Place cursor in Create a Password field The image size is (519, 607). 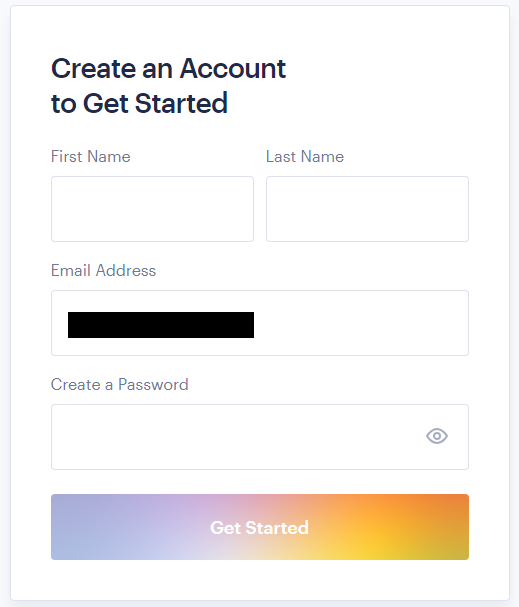point(260,437)
